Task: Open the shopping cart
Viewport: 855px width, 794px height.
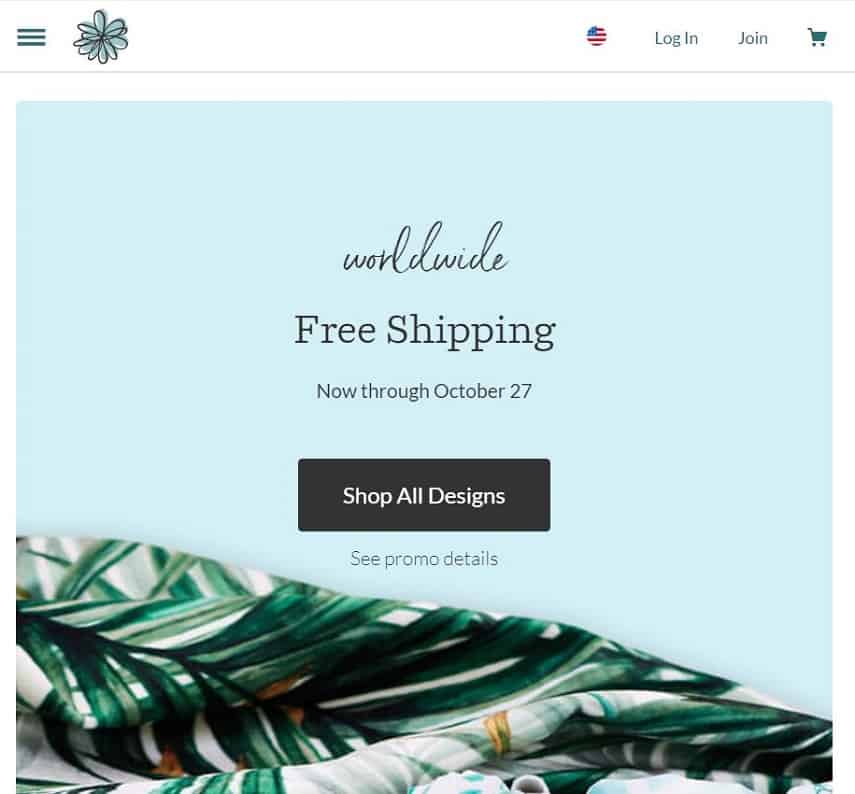Action: pyautogui.click(x=817, y=38)
